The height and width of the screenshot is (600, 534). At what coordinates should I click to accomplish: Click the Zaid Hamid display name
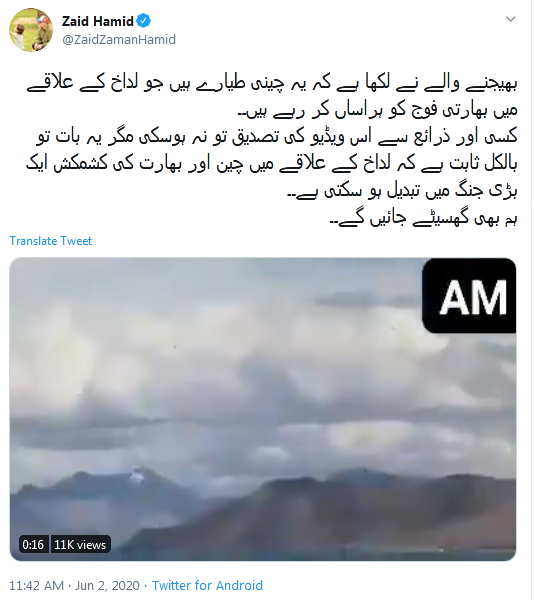pyautogui.click(x=98, y=21)
